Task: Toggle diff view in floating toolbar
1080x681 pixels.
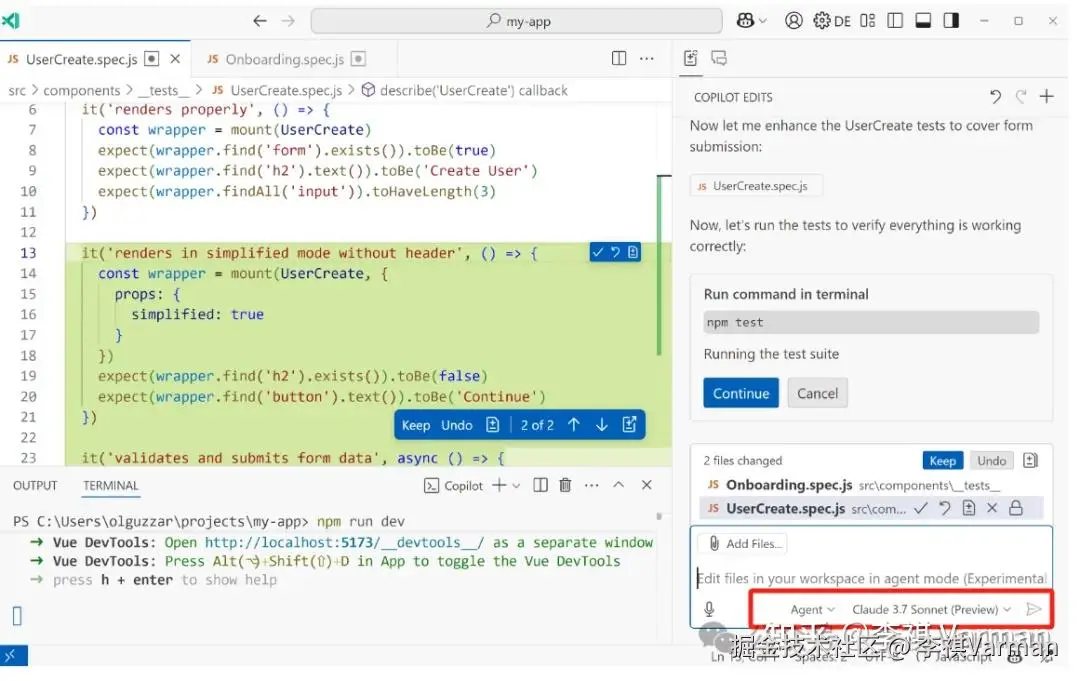Action: tap(492, 425)
